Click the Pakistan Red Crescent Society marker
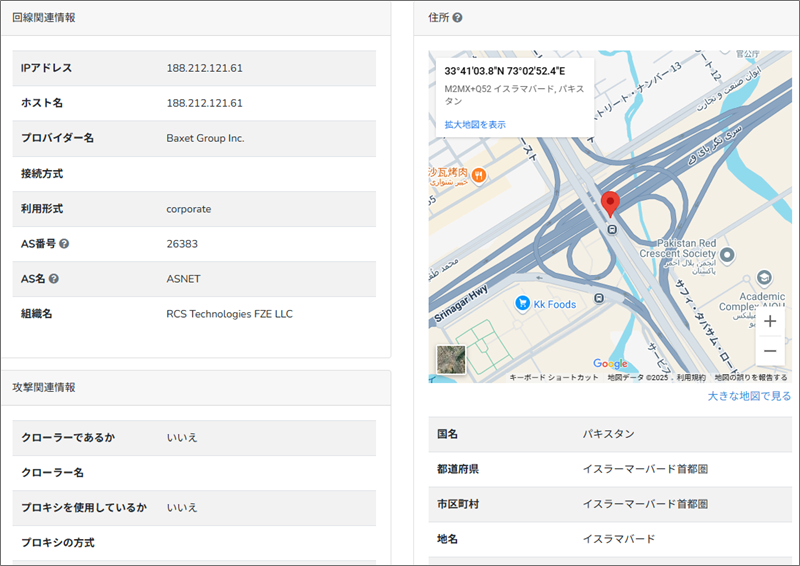This screenshot has height=566, width=800. [727, 255]
